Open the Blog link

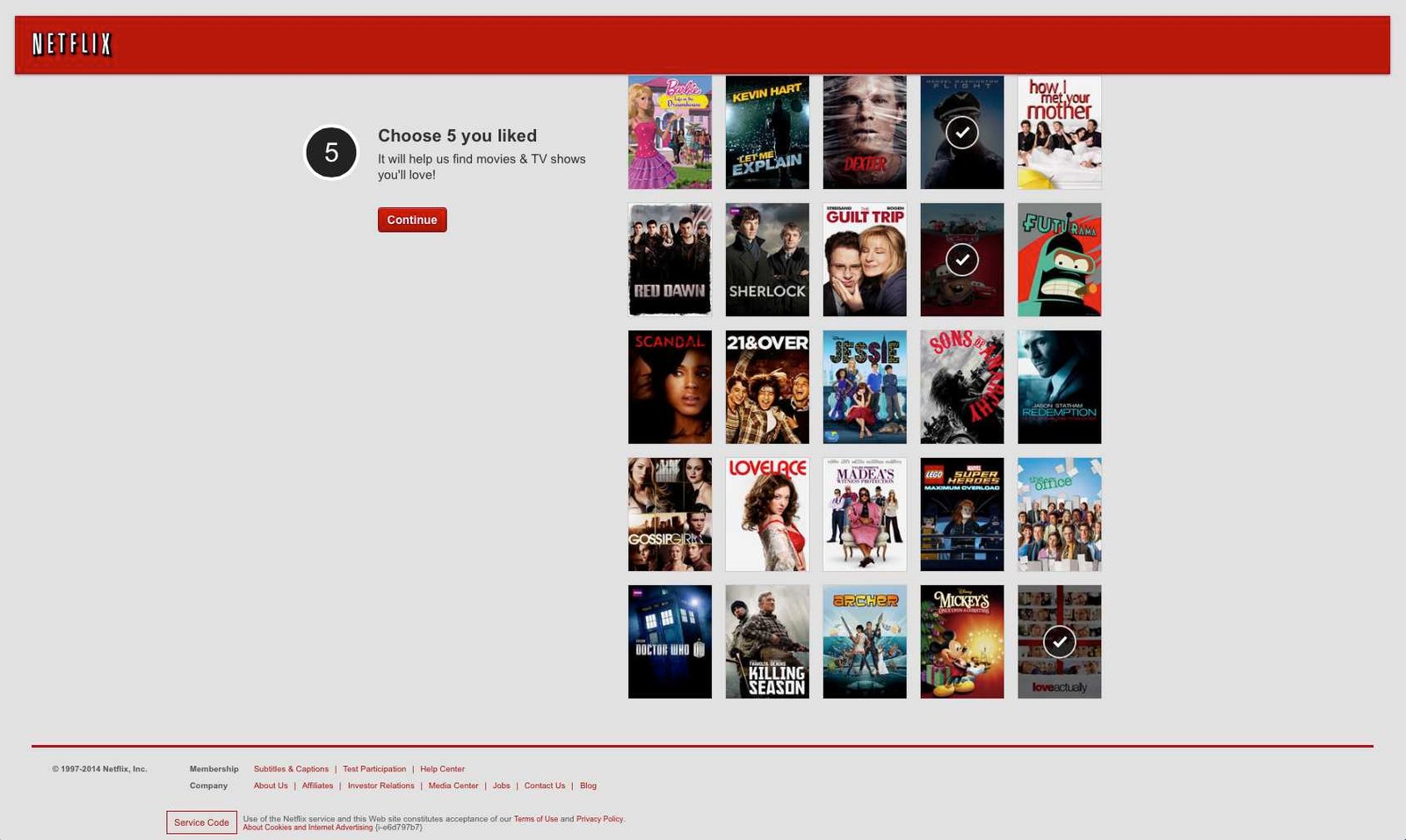coord(588,786)
